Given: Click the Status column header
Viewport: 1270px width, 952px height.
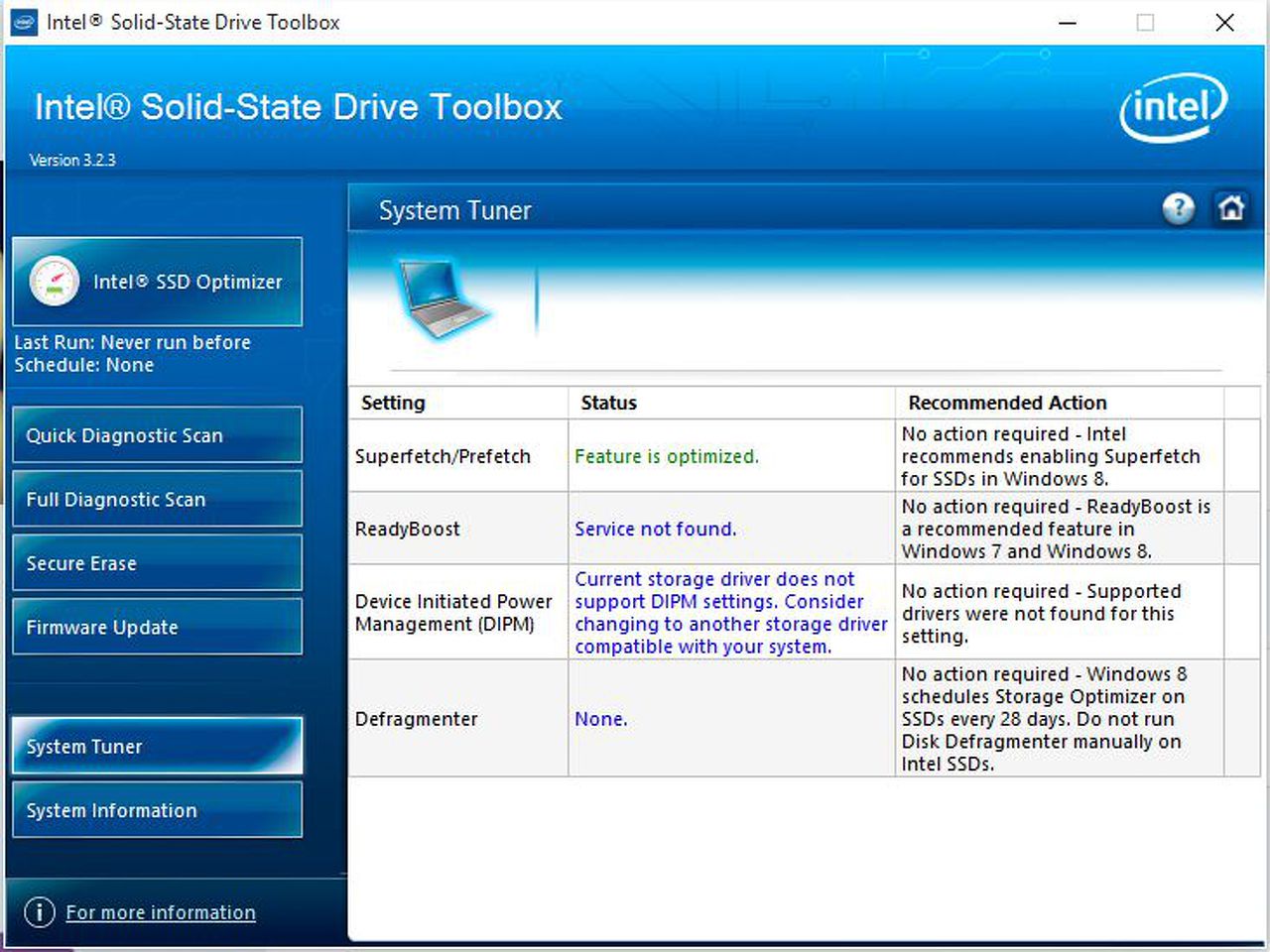Looking at the screenshot, I should coord(731,403).
